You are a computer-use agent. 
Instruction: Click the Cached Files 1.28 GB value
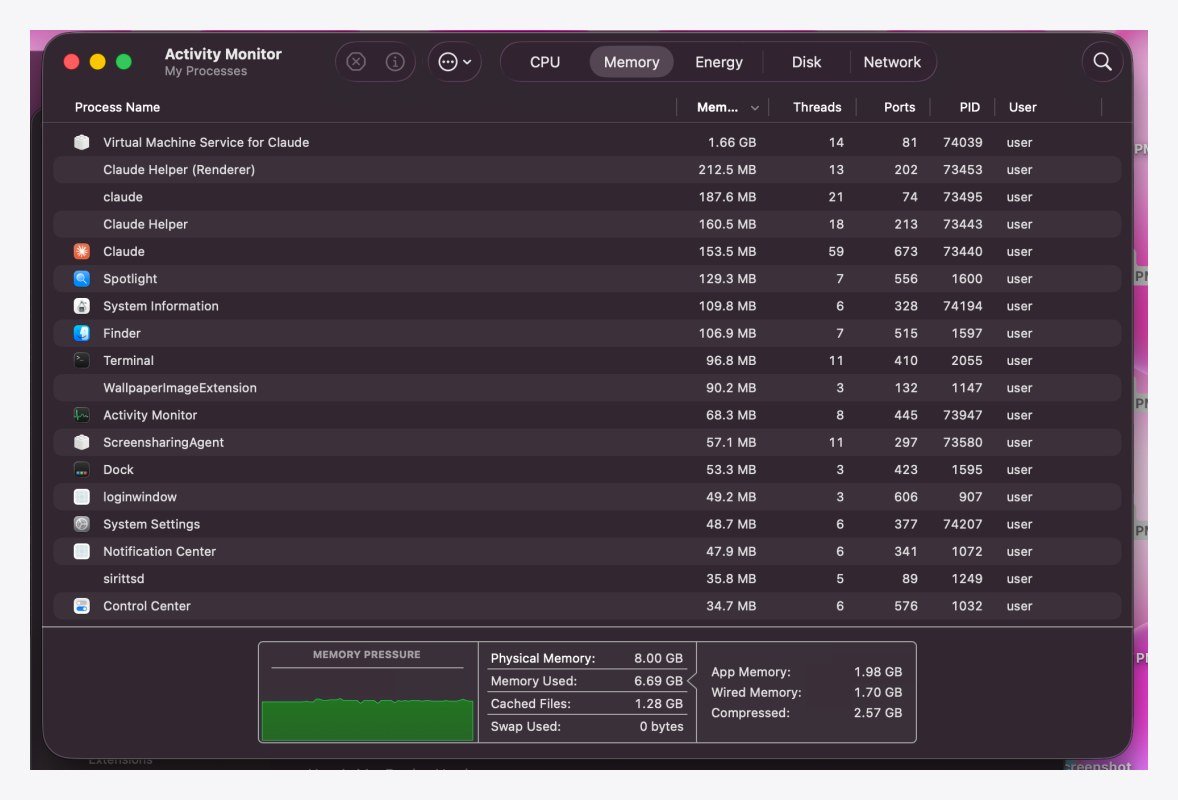(x=658, y=704)
